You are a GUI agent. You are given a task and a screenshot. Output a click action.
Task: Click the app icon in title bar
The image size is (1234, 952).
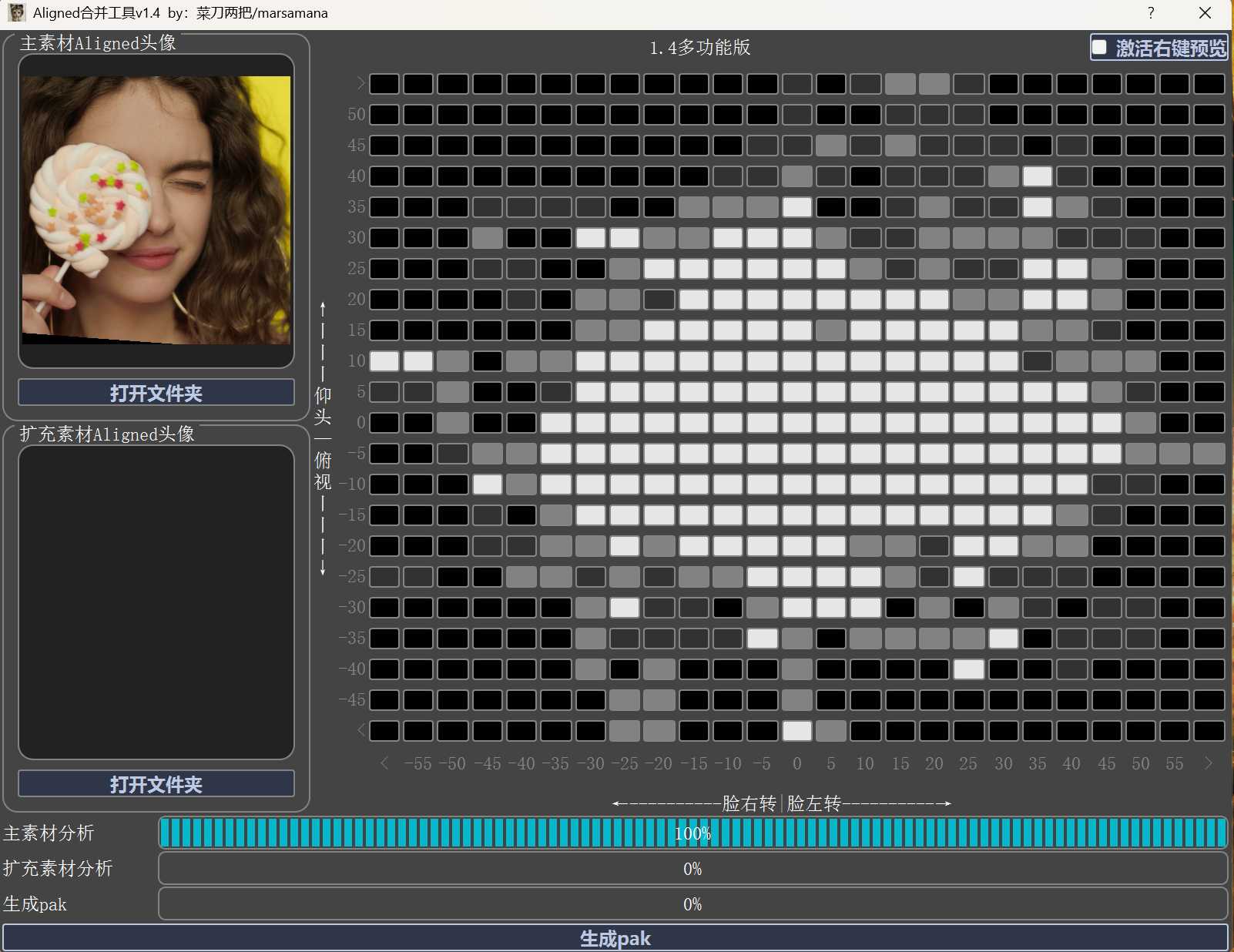click(16, 12)
